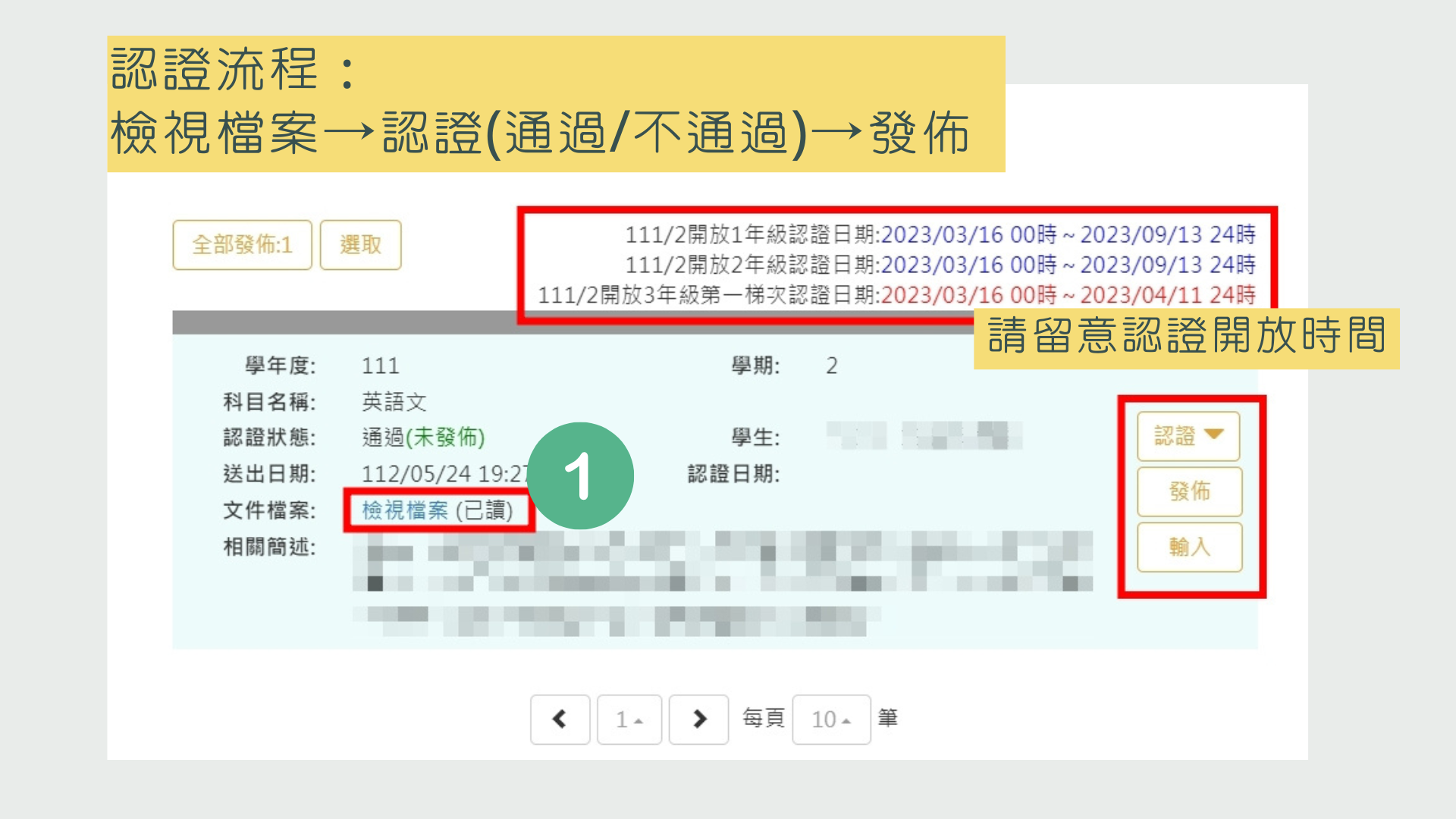
Task: Open the page number 1 dropdown
Action: [629, 719]
